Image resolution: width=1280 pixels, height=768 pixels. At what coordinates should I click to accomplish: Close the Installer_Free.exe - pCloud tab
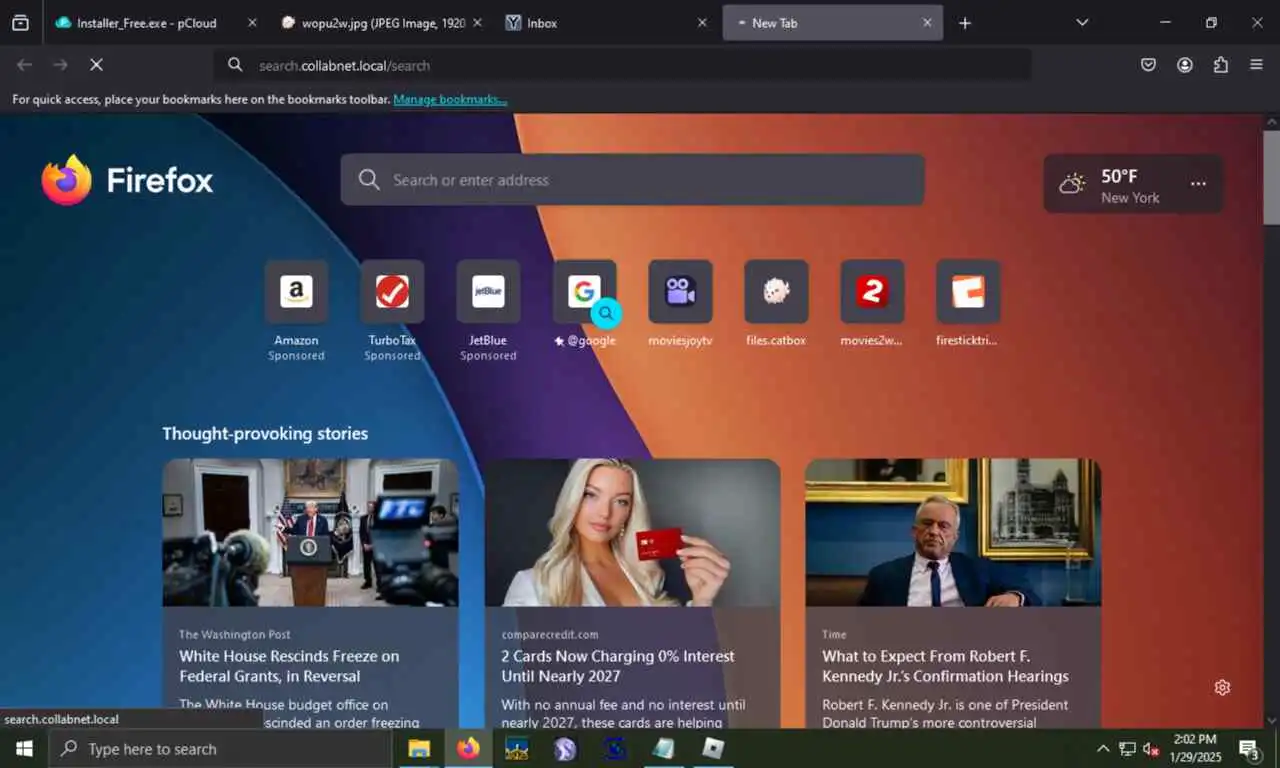[x=252, y=23]
